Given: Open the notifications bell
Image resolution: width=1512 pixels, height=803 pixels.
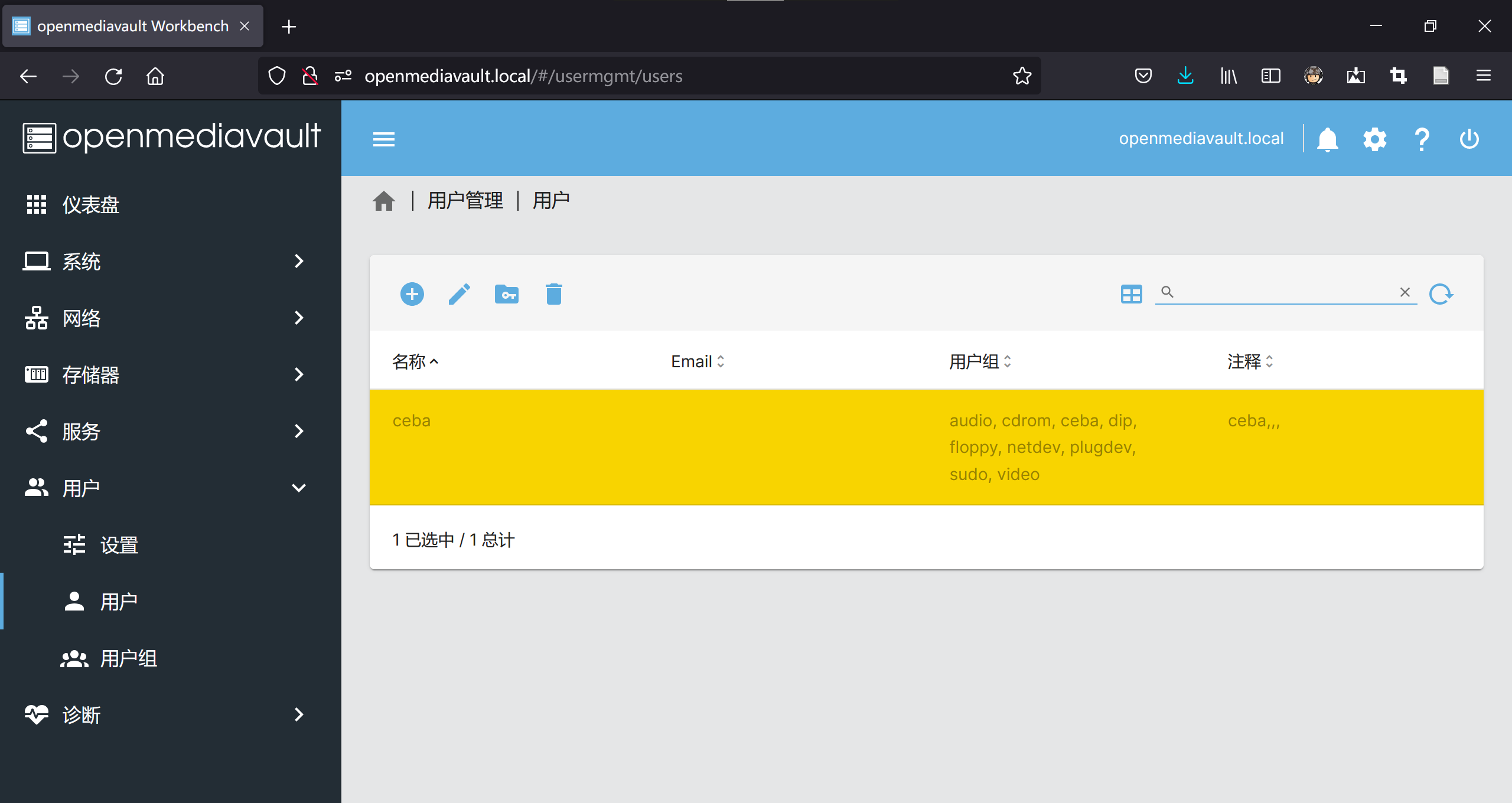Looking at the screenshot, I should click(1327, 140).
